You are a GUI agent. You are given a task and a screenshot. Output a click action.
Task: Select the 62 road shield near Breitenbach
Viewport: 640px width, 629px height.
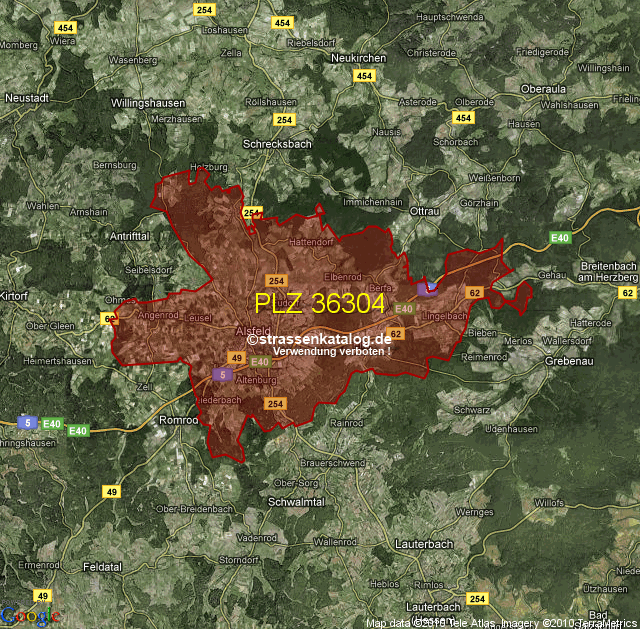(x=627, y=292)
